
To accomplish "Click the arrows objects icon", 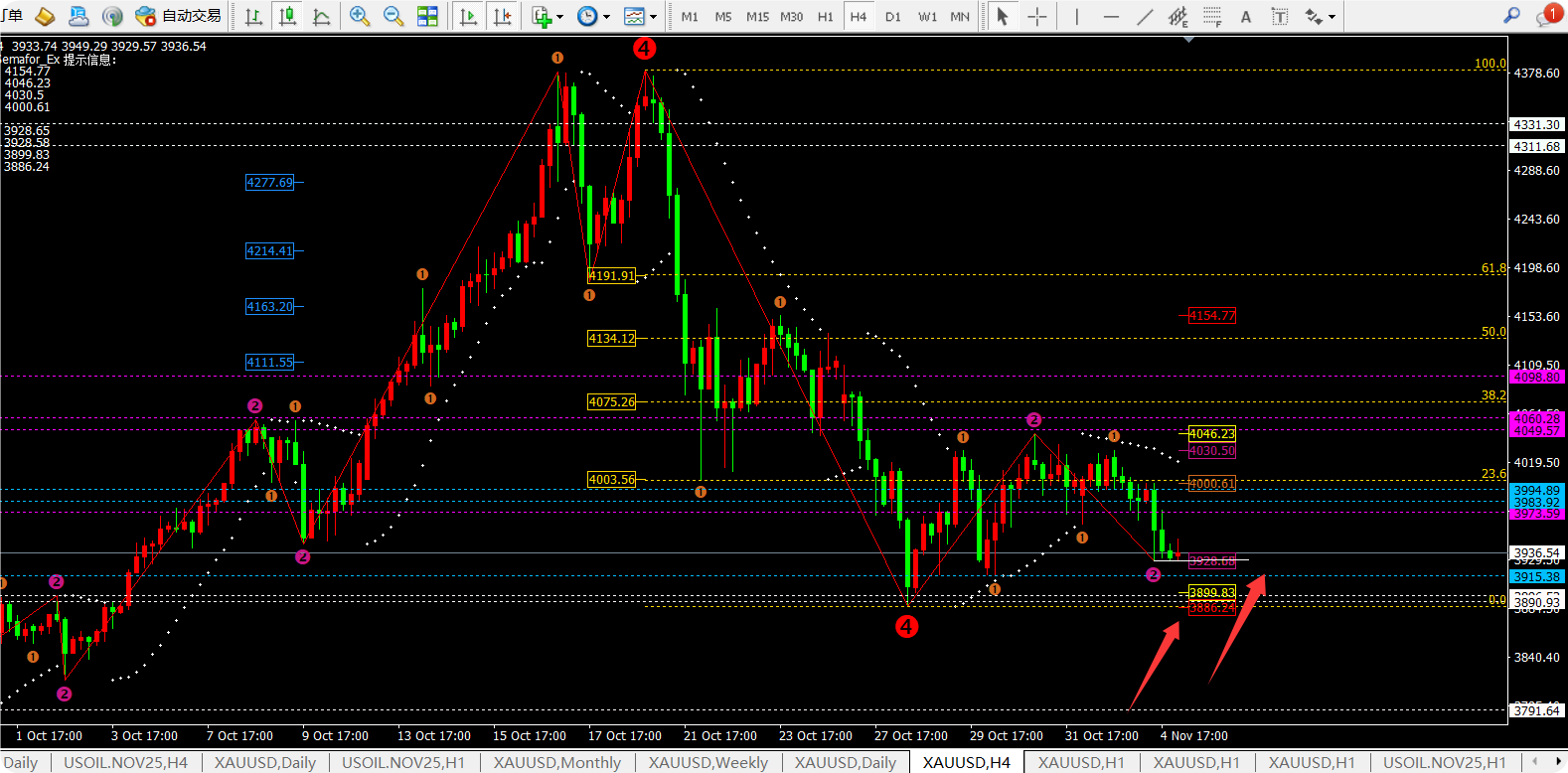I will click(x=1314, y=16).
